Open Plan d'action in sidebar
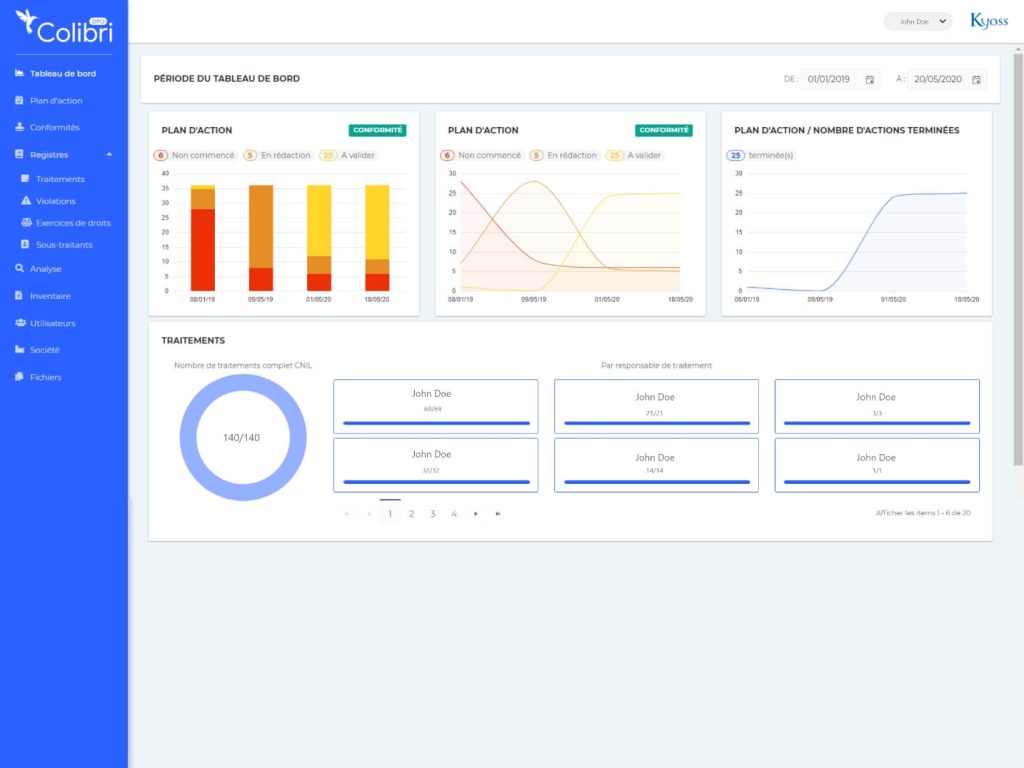1024x768 pixels. coord(56,101)
